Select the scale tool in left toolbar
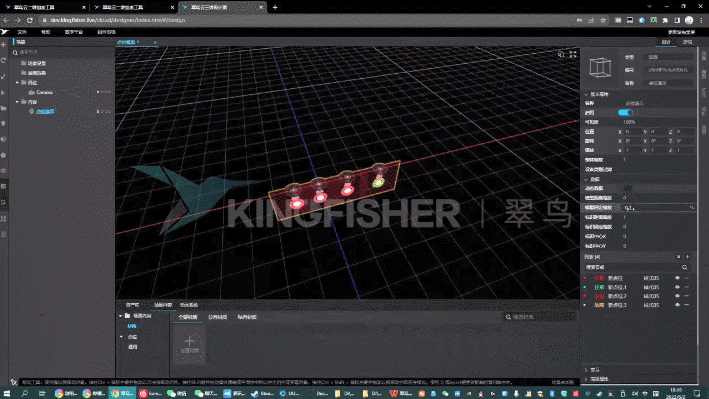 (x=4, y=76)
